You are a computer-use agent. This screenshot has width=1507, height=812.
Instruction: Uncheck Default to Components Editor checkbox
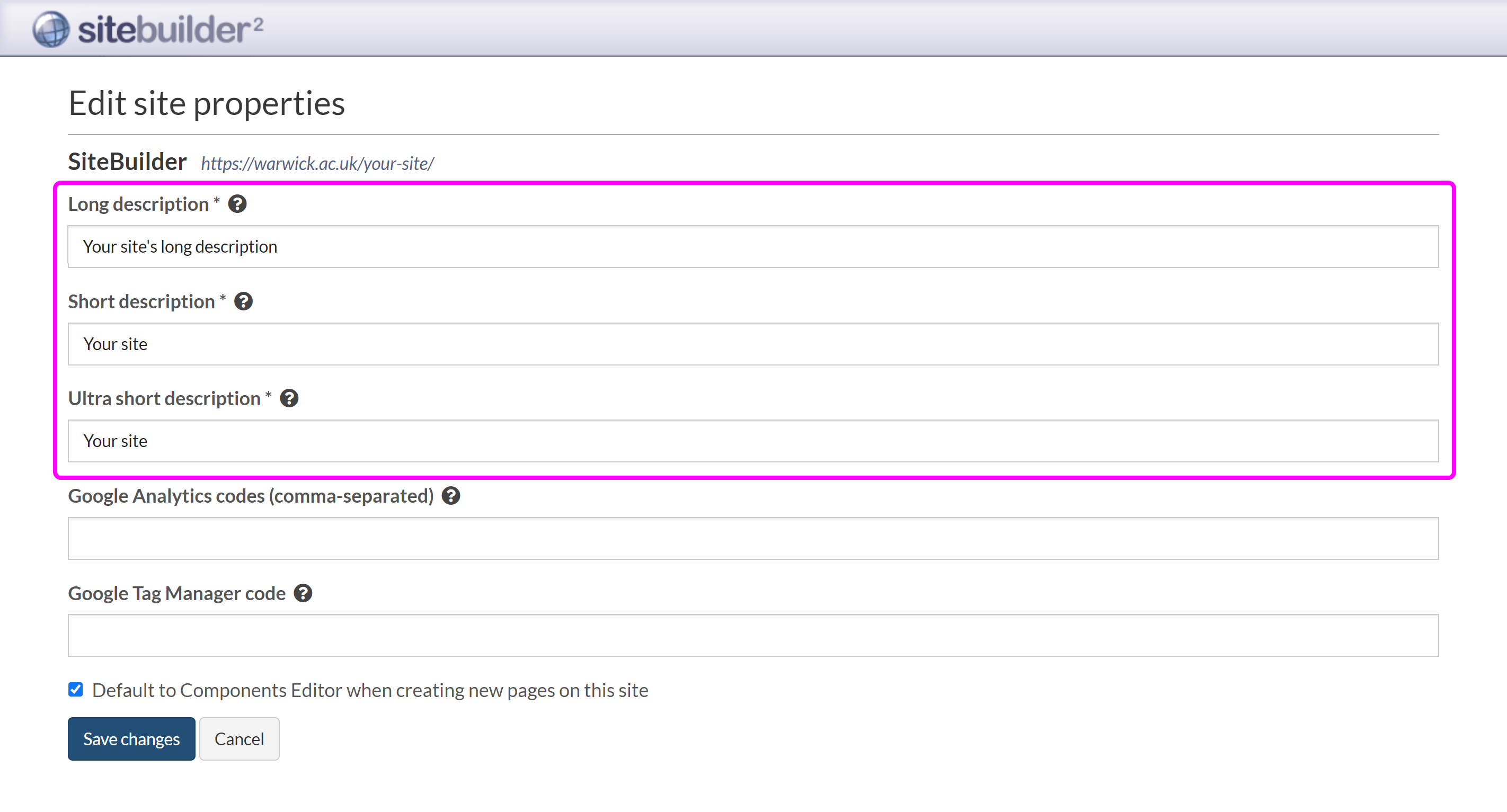point(75,690)
